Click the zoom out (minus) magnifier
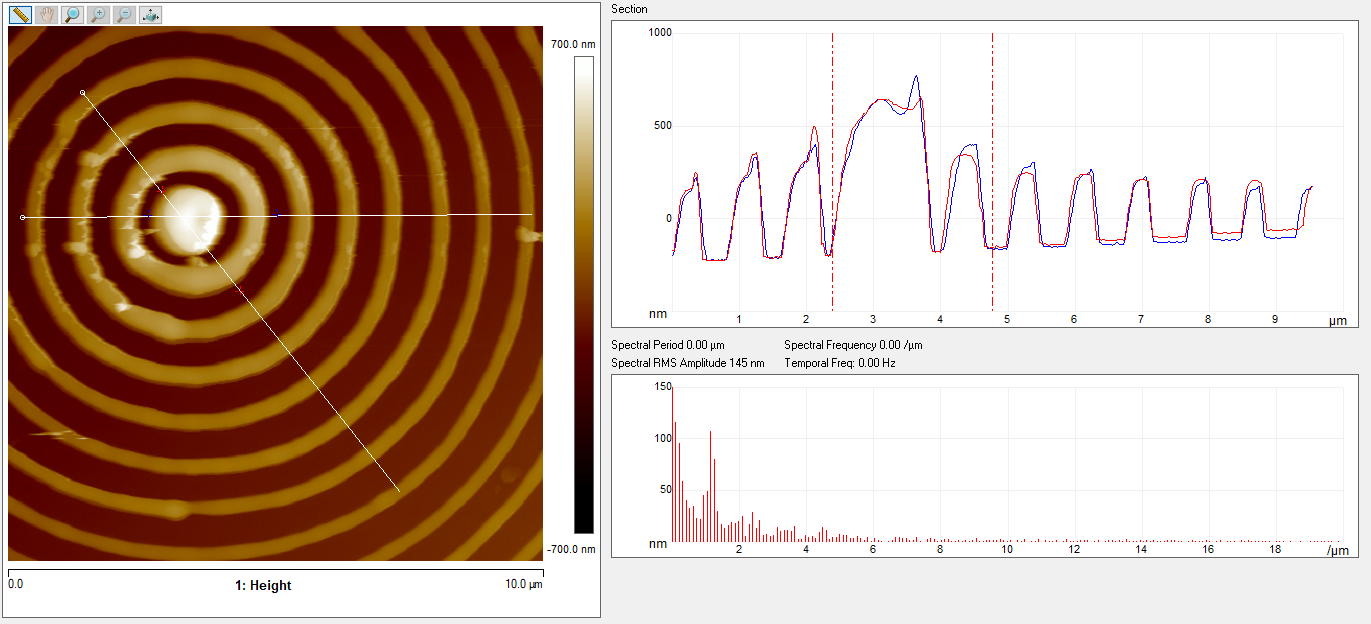The height and width of the screenshot is (624, 1371). [x=124, y=15]
